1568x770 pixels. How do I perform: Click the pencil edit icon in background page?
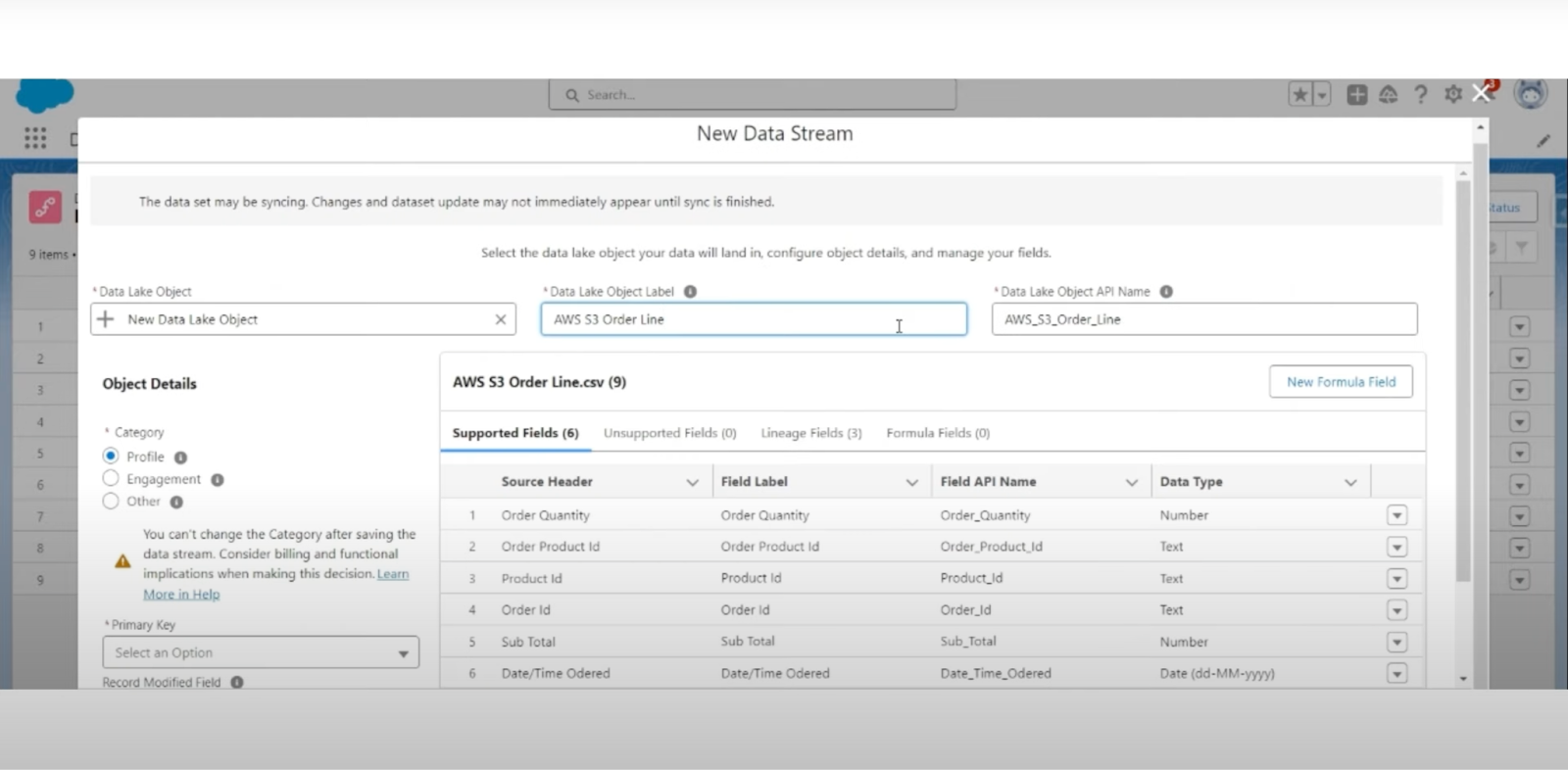pos(1543,141)
